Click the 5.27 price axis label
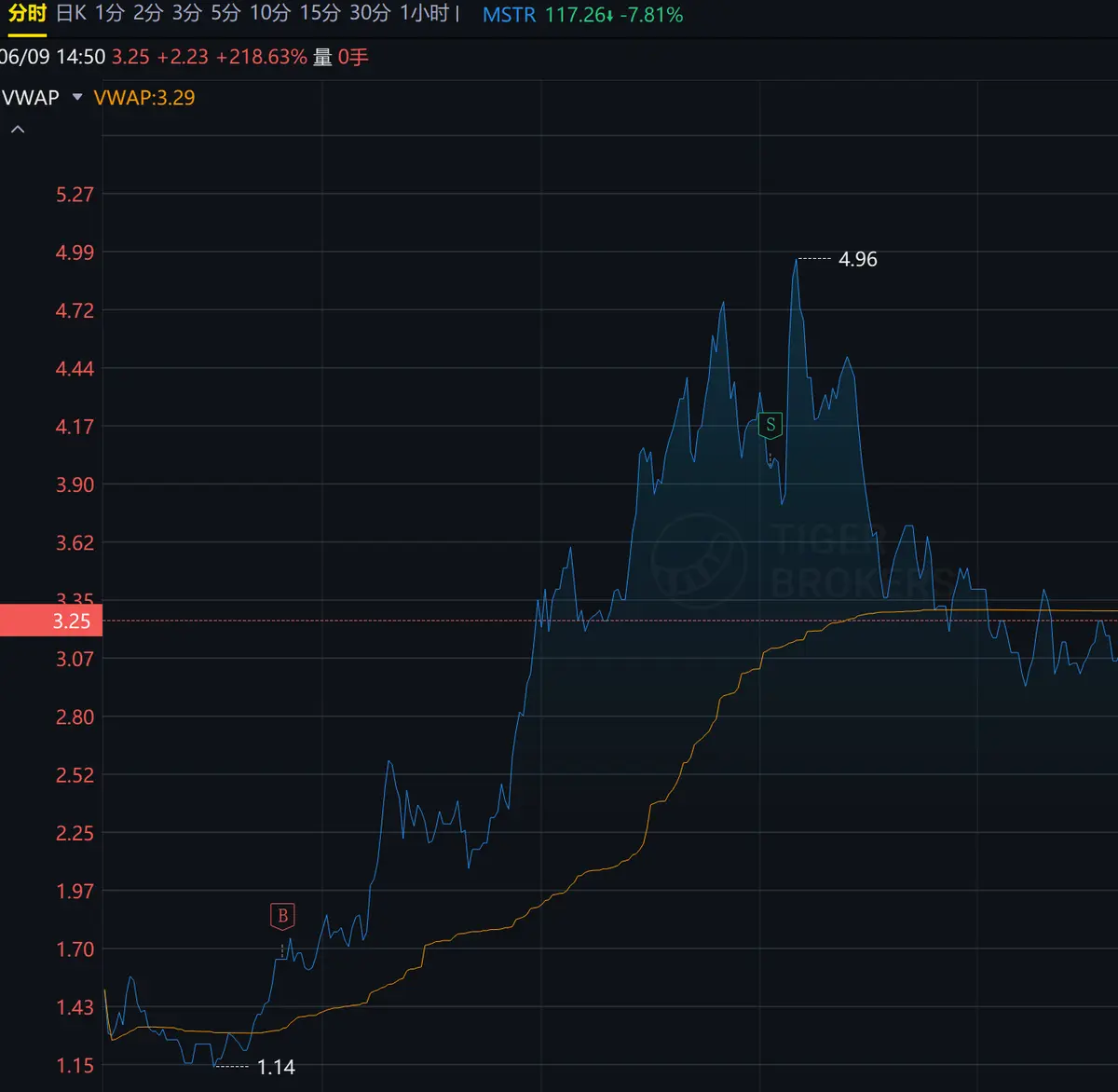Screen dimensions: 1118x1092 click(75, 194)
